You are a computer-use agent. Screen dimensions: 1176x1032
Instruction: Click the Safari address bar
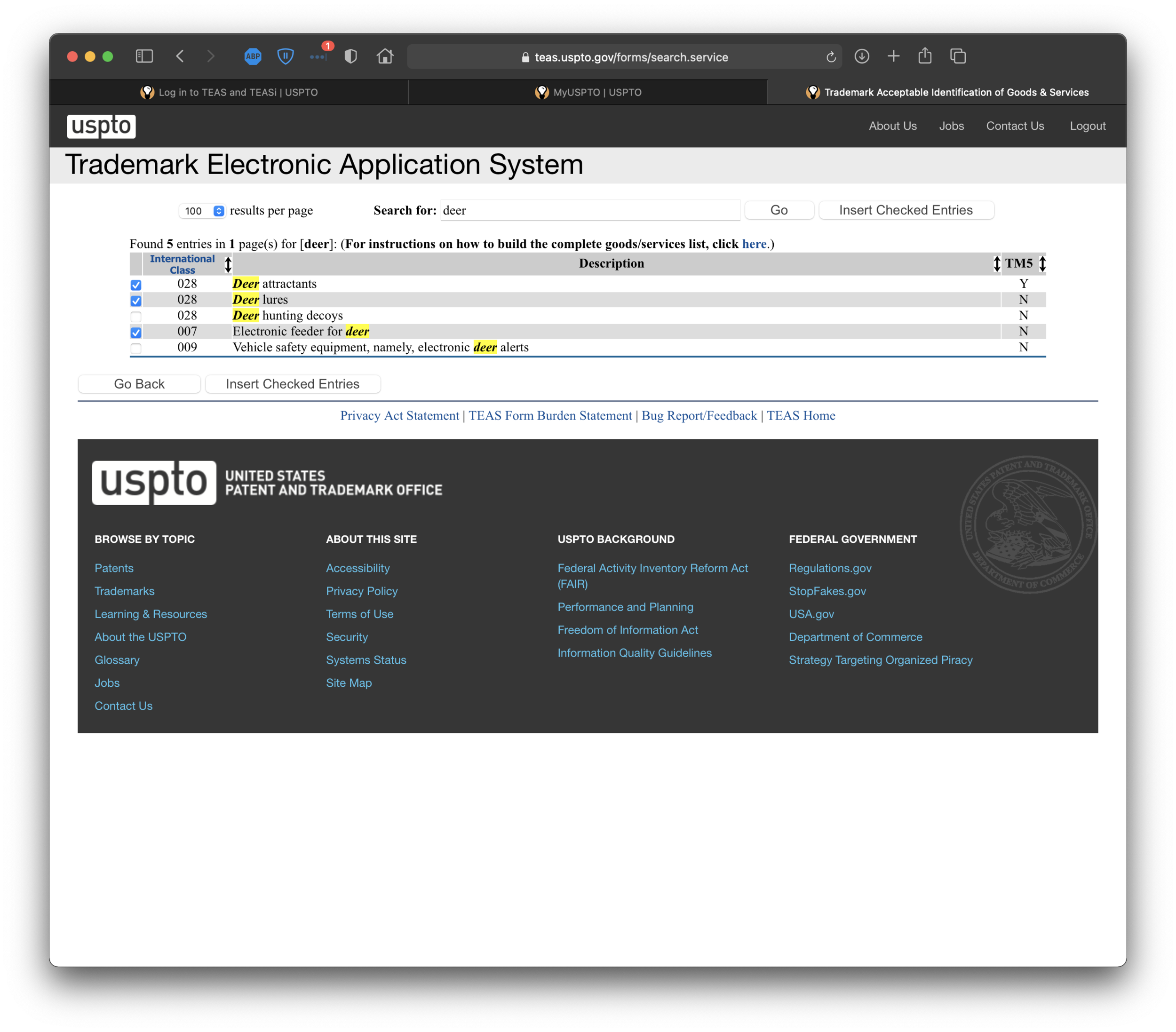(624, 57)
